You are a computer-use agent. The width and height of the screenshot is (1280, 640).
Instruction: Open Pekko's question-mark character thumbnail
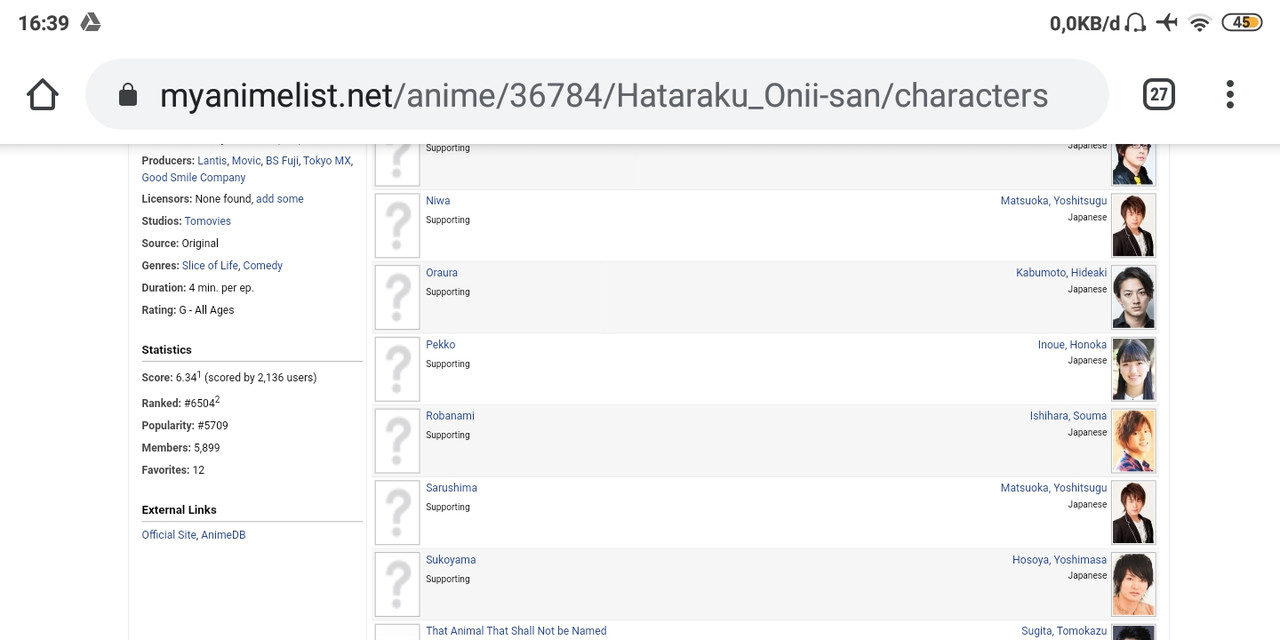pyautogui.click(x=397, y=369)
